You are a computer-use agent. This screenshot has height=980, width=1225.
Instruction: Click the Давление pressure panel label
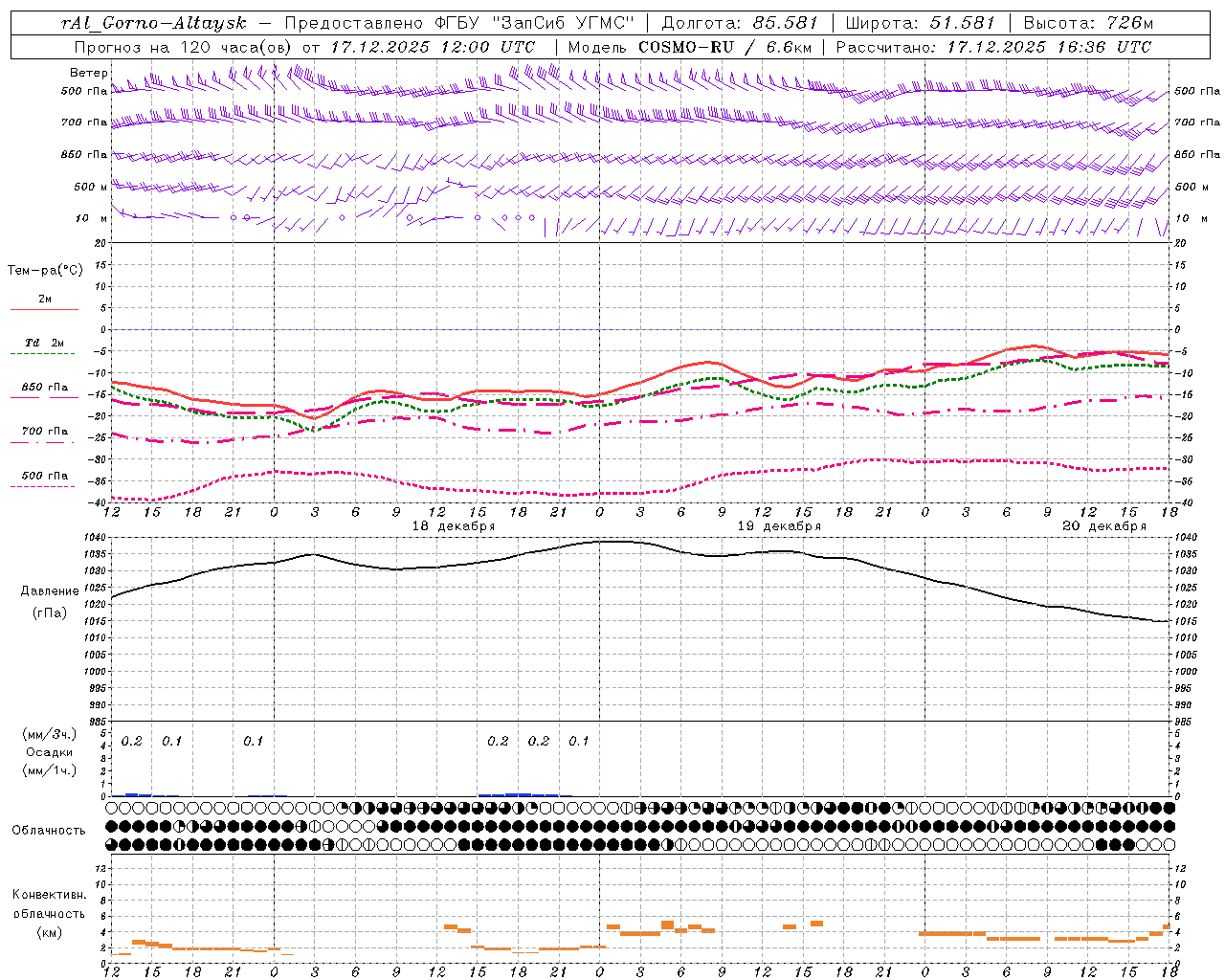click(50, 591)
